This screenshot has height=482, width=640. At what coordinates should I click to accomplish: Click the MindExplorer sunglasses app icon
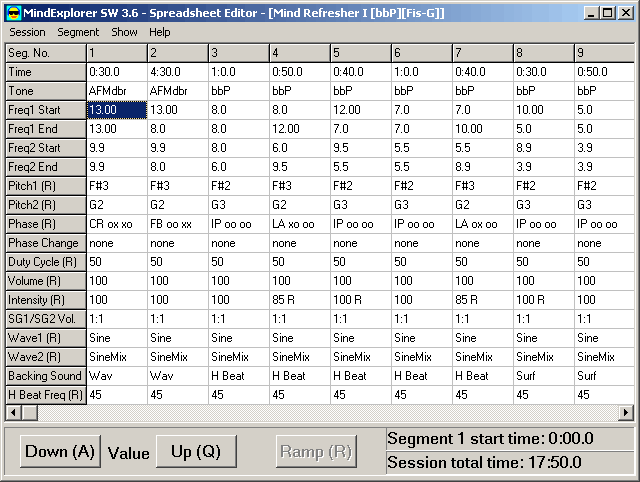(14, 13)
